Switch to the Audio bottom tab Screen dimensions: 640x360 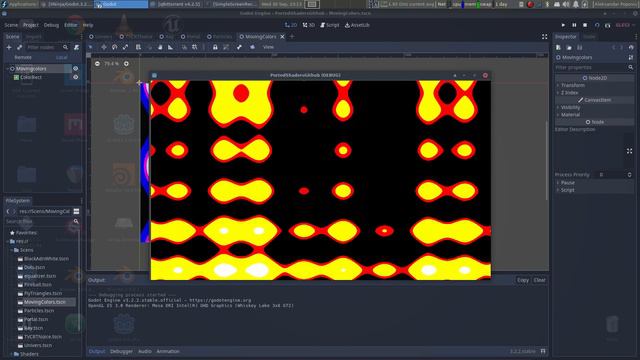coord(144,351)
